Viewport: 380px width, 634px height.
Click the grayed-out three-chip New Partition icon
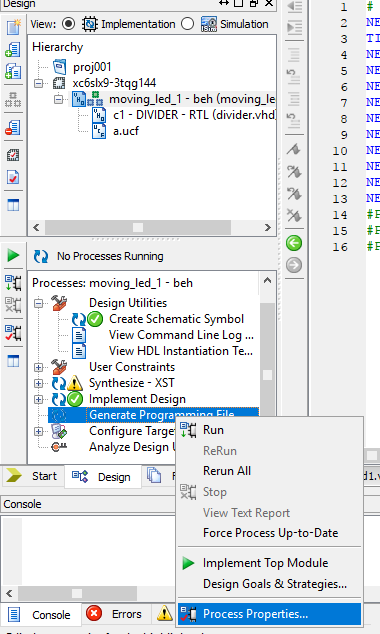click(x=13, y=99)
